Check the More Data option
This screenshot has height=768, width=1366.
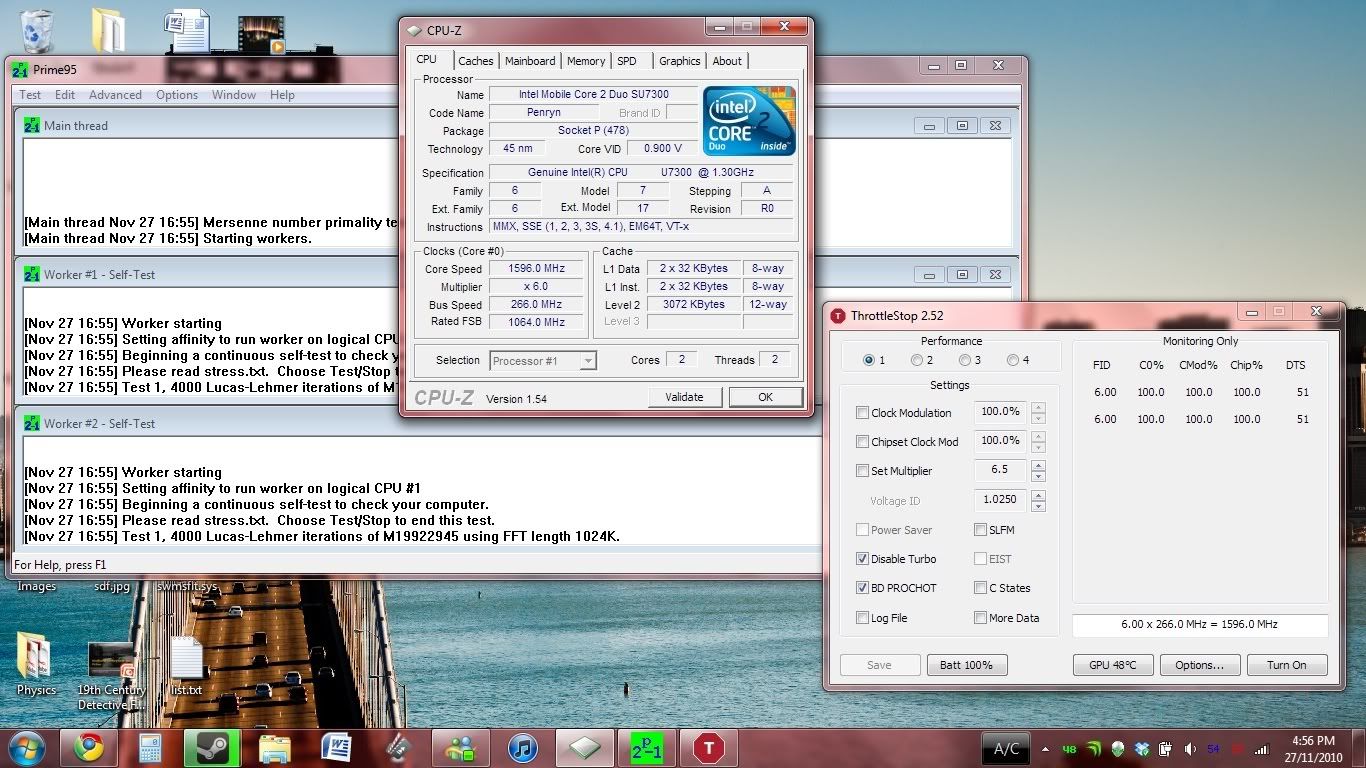[980, 617]
